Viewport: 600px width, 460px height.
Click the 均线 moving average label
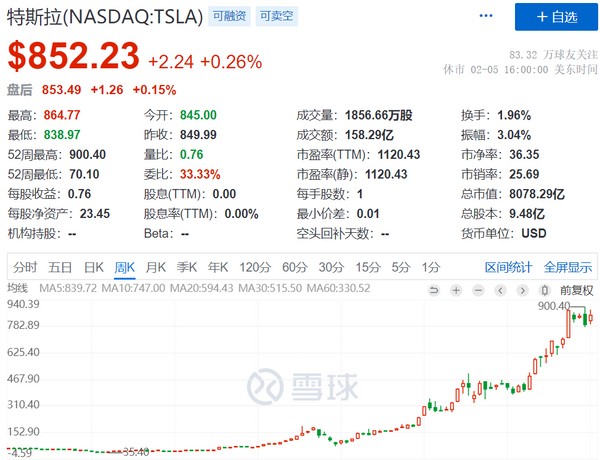pyautogui.click(x=18, y=288)
